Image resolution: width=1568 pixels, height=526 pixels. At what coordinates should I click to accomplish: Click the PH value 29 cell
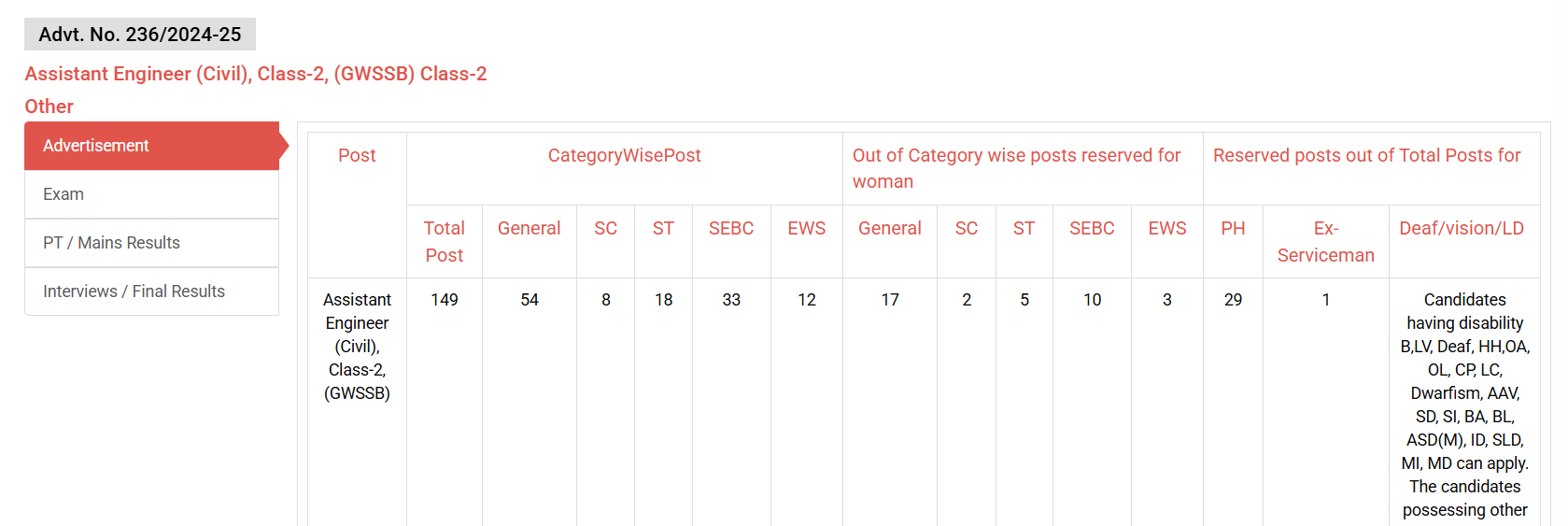[x=1233, y=300]
